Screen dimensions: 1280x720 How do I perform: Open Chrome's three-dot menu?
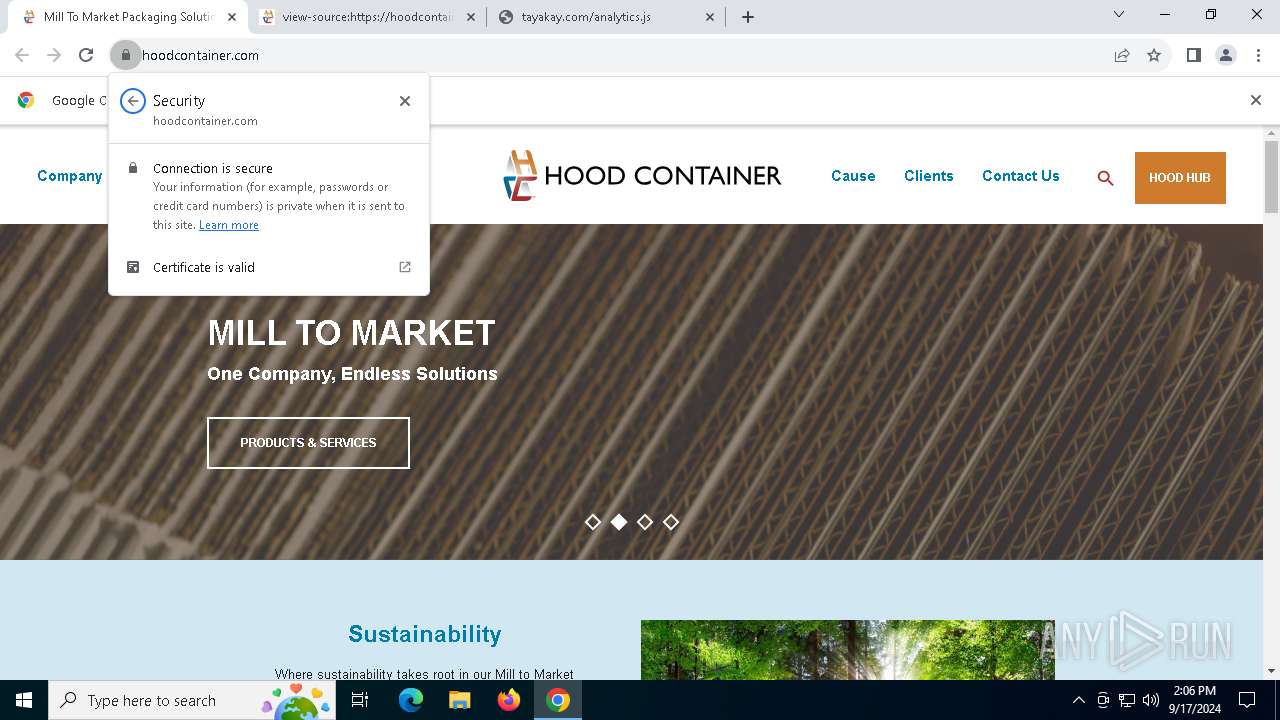pos(1258,55)
